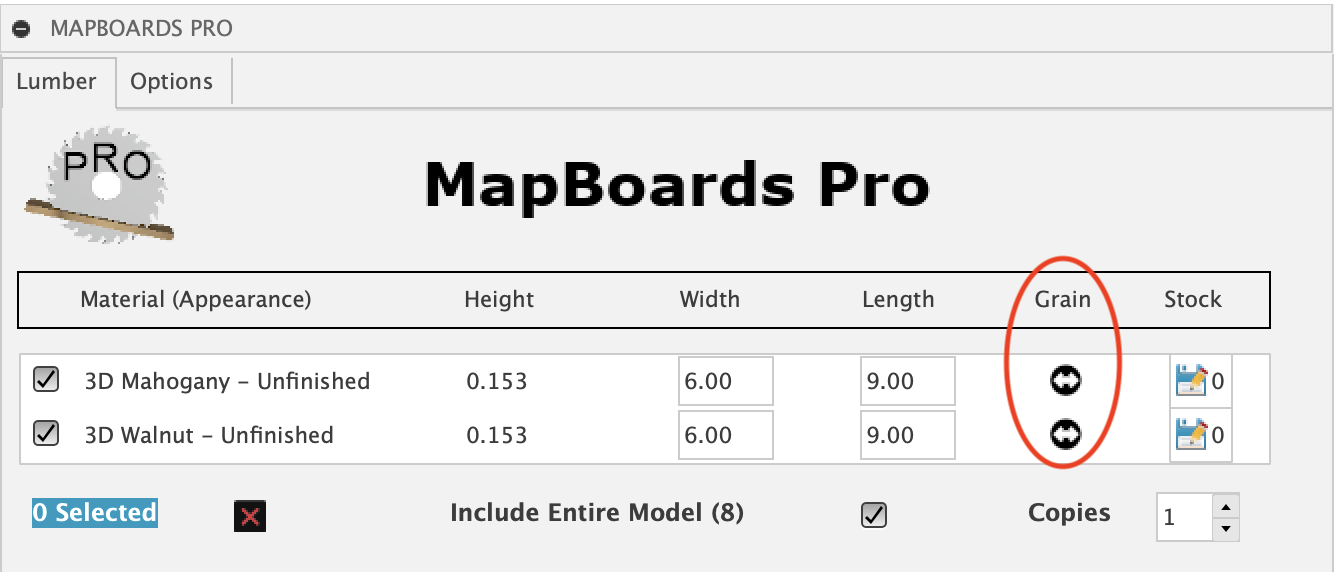This screenshot has width=1336, height=572.
Task: Click the red X clear selection icon
Action: (x=250, y=516)
